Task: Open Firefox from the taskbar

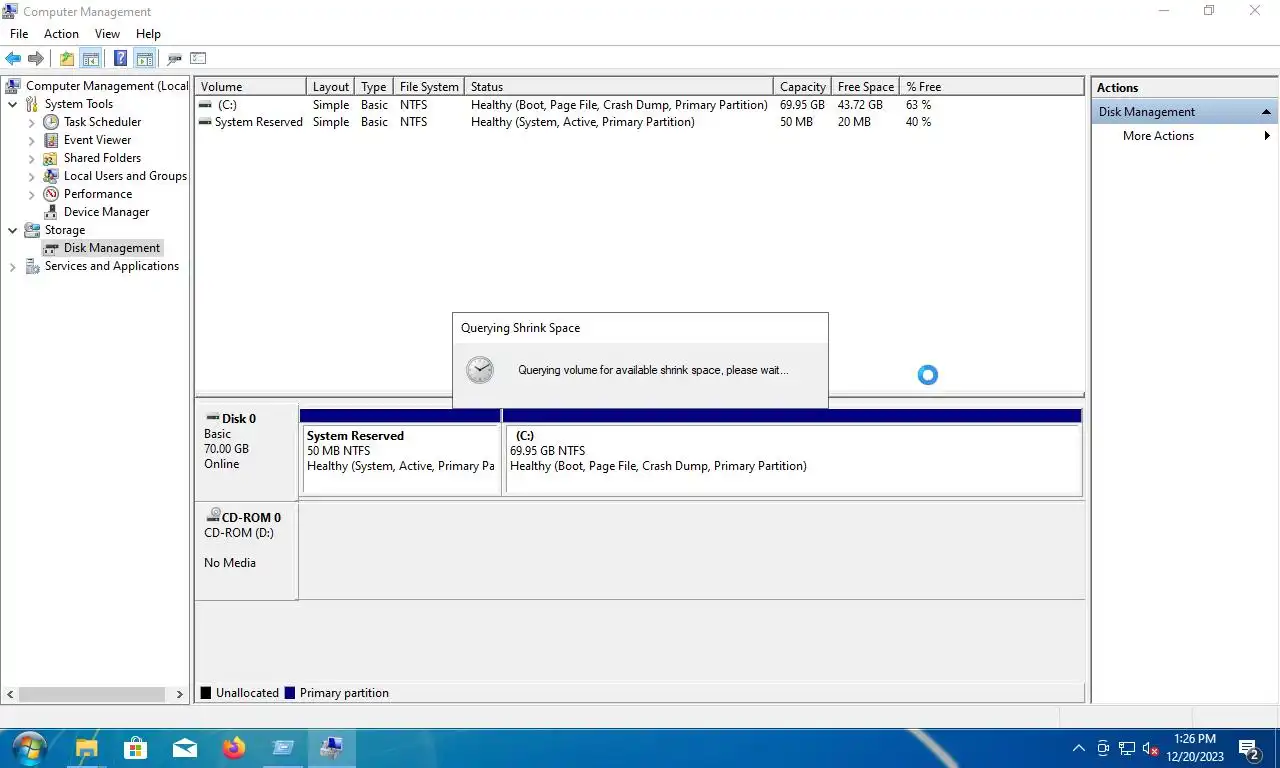Action: click(x=234, y=748)
